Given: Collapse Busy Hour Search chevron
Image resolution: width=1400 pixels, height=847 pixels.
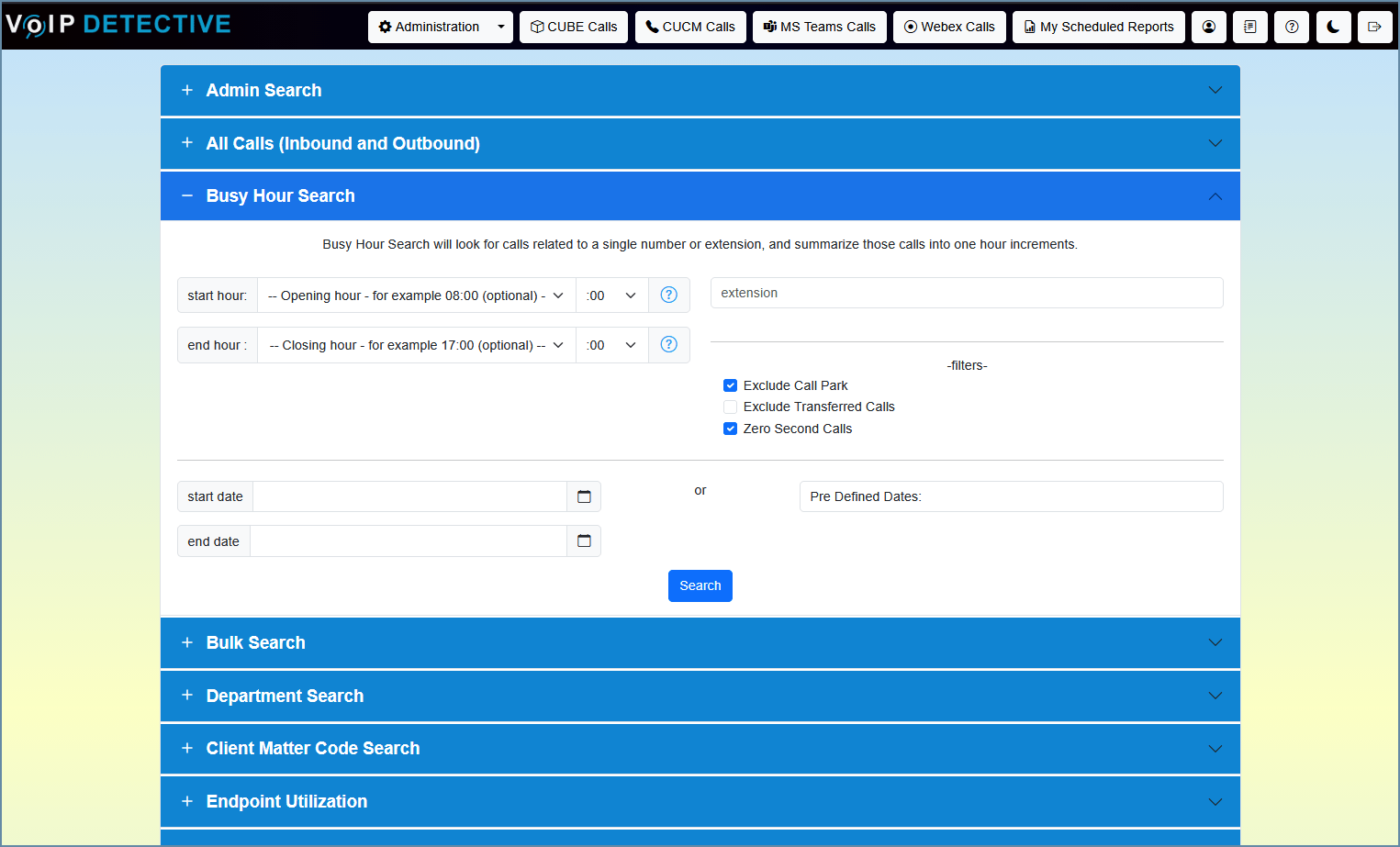Looking at the screenshot, I should coord(1215,195).
